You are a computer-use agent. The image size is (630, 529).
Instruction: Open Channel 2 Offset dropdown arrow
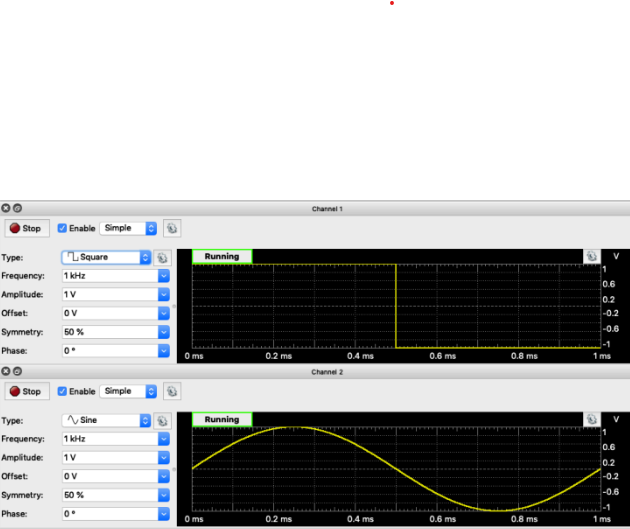[x=164, y=476]
